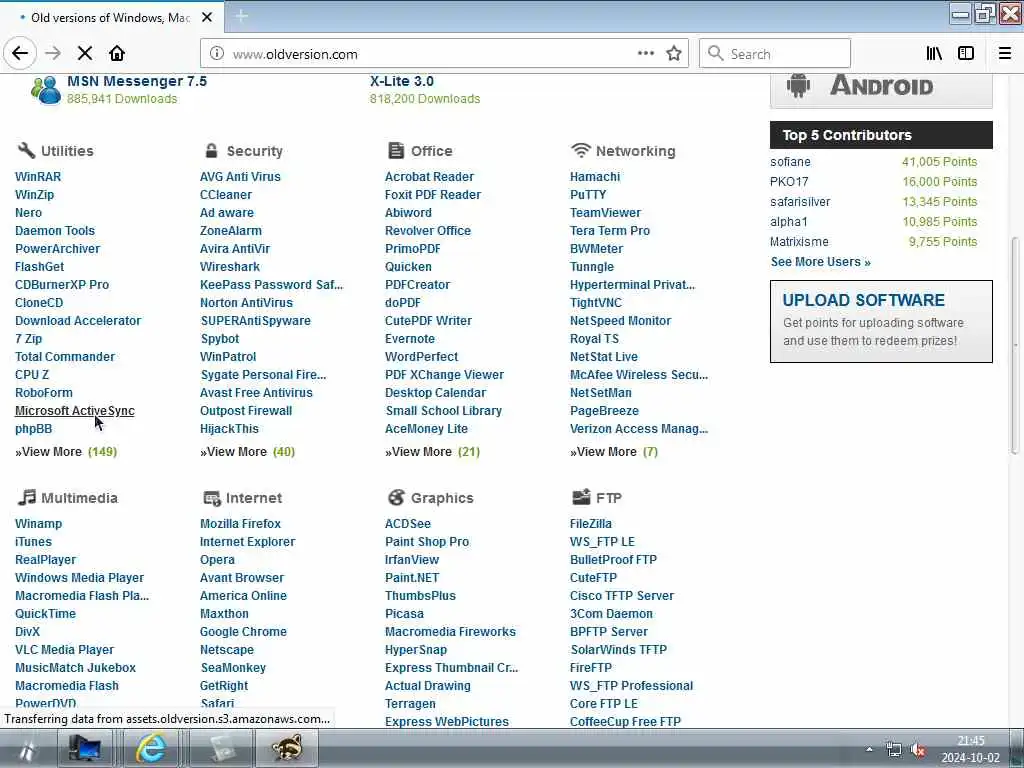This screenshot has width=1024, height=768.
Task: Click the Security padlock icon
Action: 211,151
